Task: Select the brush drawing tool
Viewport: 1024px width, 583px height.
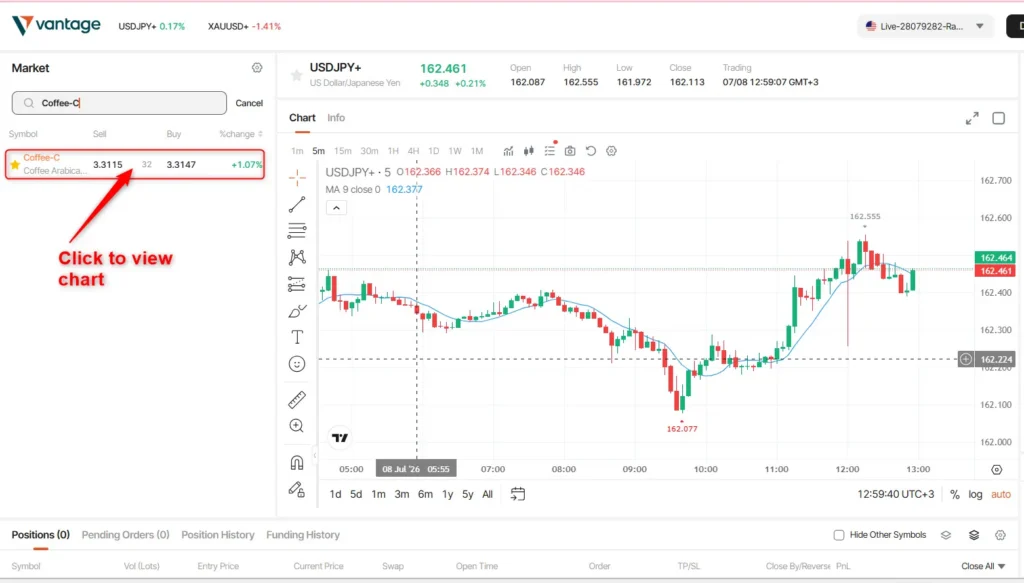Action: (x=297, y=311)
